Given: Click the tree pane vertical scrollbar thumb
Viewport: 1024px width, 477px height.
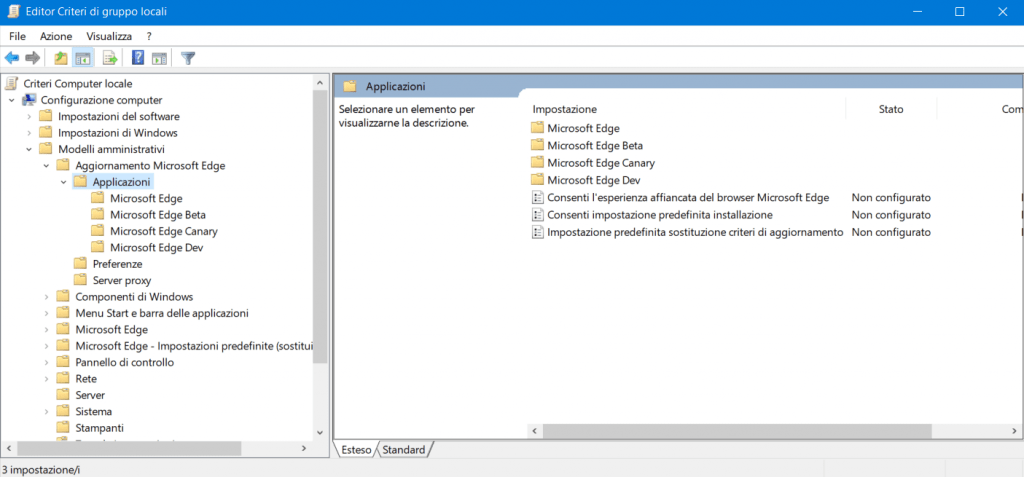Looking at the screenshot, I should (319, 226).
